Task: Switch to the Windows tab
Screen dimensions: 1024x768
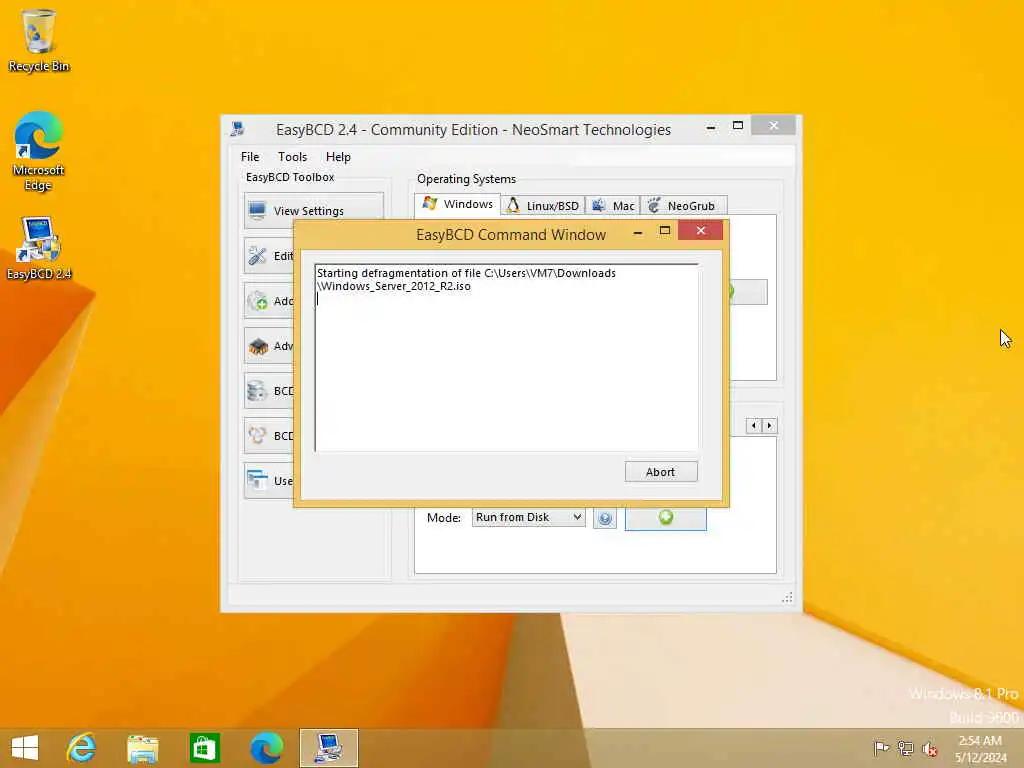Action: point(457,204)
